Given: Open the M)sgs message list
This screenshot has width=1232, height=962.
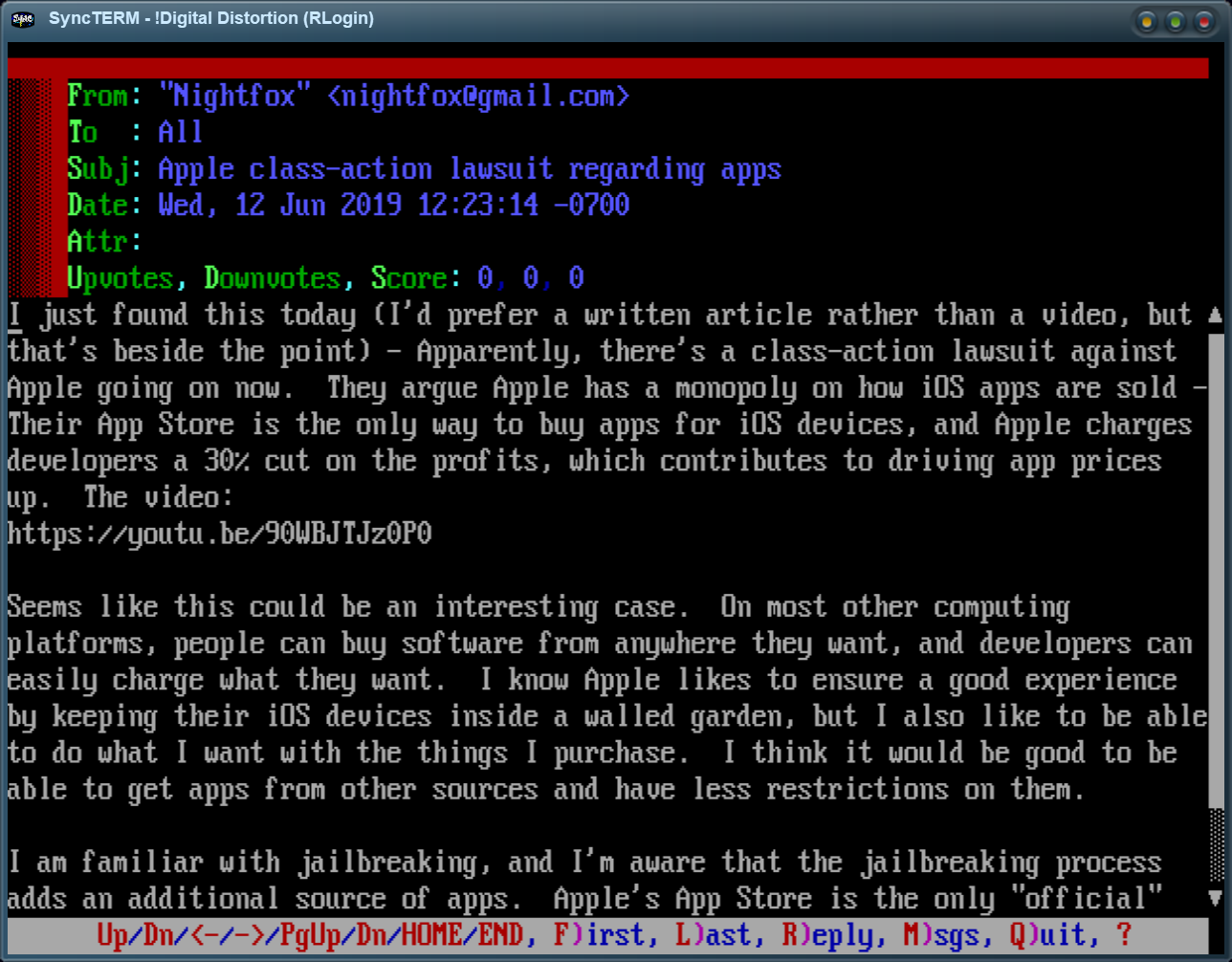Looking at the screenshot, I should click(941, 935).
